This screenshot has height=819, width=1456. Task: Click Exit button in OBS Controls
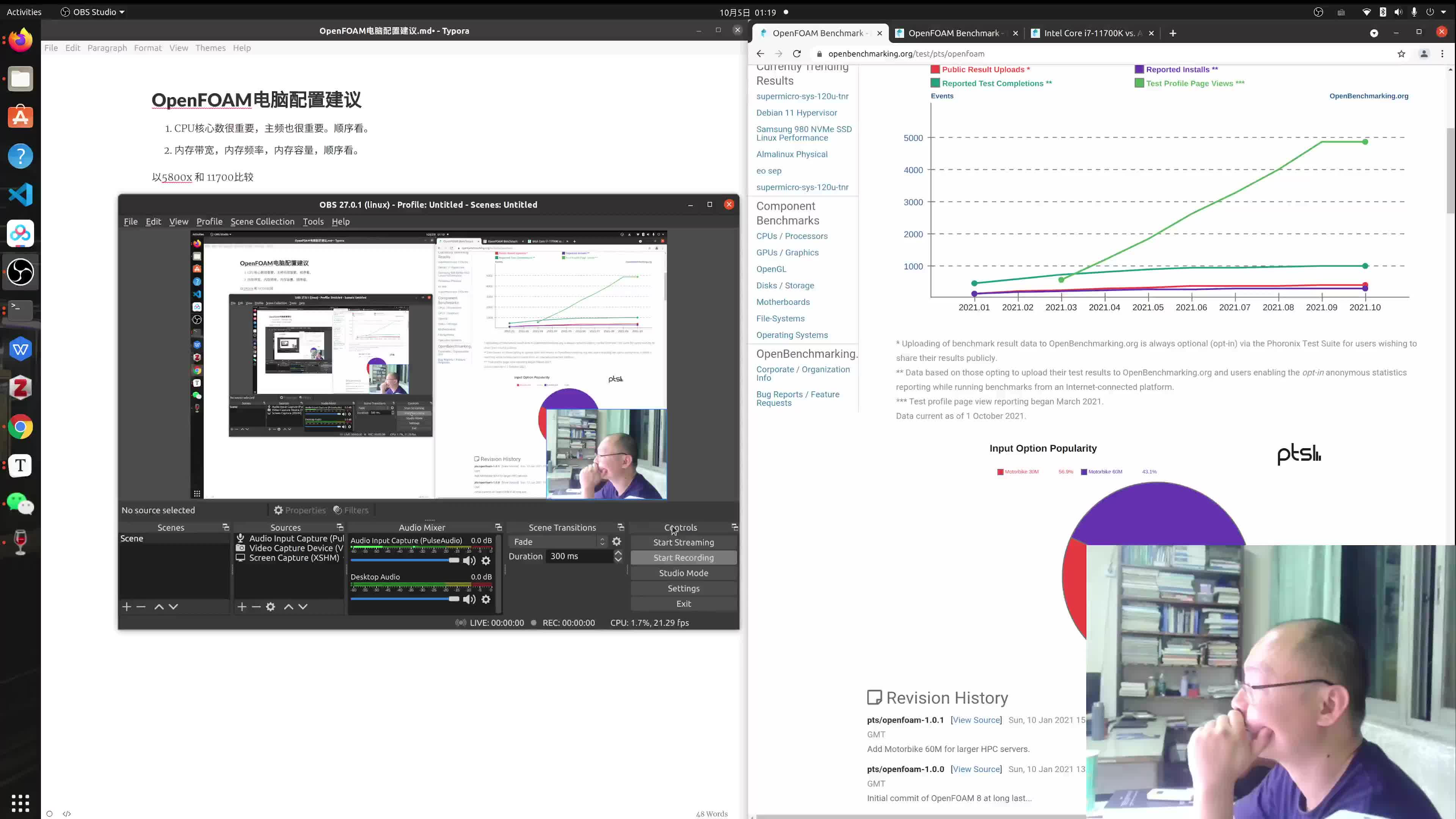(x=683, y=604)
